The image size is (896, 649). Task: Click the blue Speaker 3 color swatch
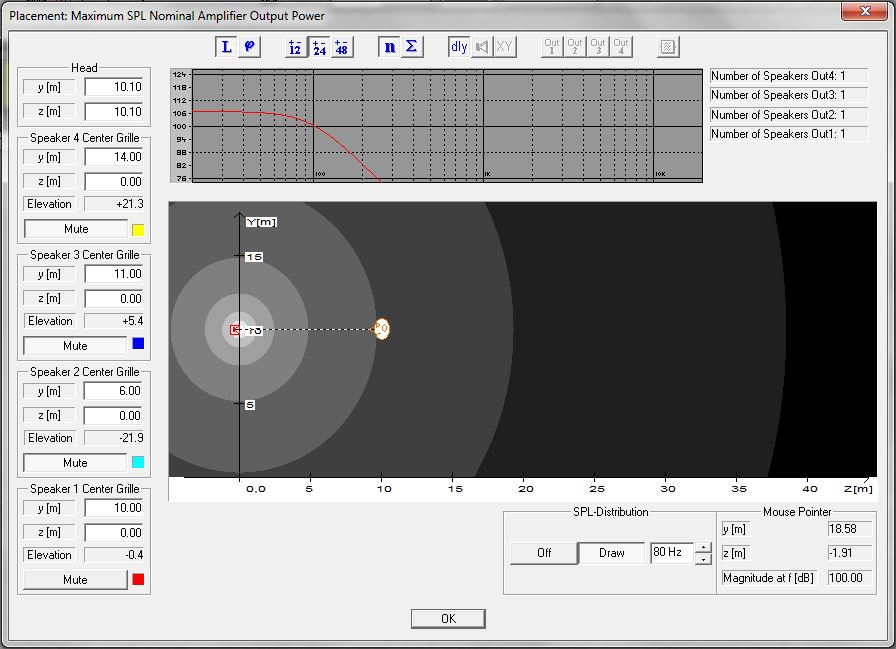(138, 343)
